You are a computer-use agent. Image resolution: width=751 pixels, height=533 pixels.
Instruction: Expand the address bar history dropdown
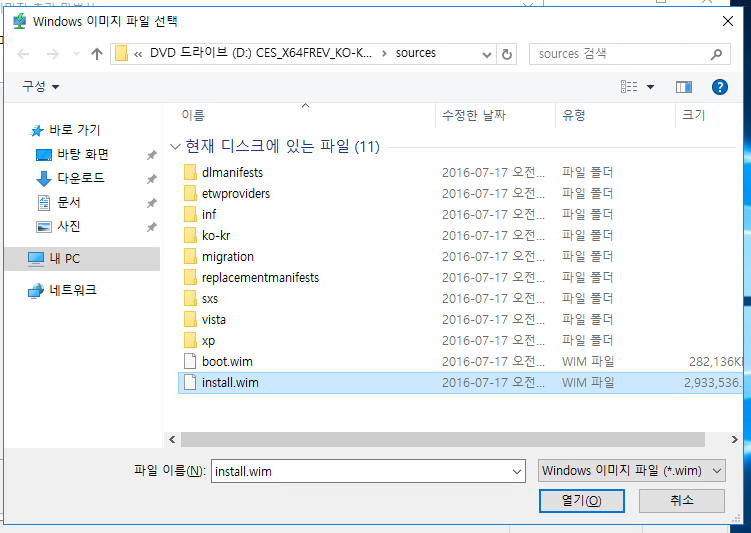(x=487, y=54)
